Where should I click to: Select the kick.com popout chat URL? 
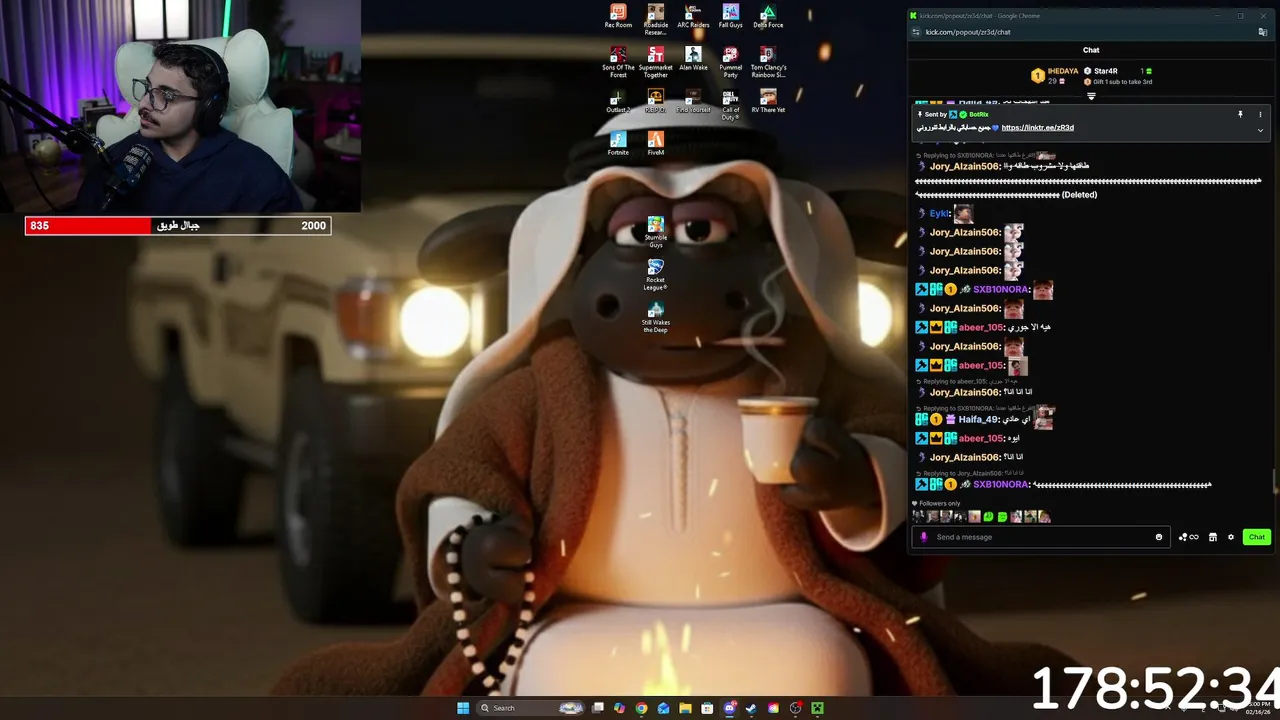(968, 32)
